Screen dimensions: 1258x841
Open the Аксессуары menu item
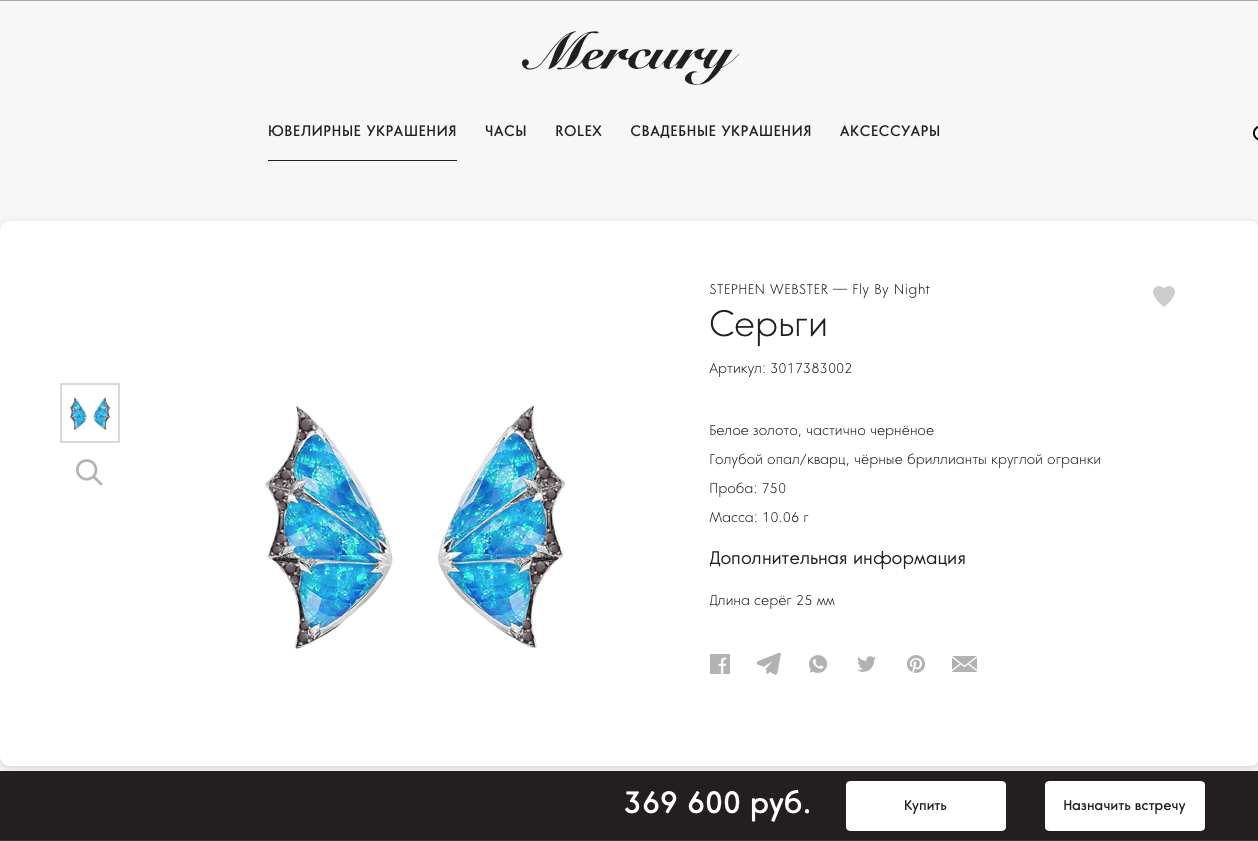(890, 131)
